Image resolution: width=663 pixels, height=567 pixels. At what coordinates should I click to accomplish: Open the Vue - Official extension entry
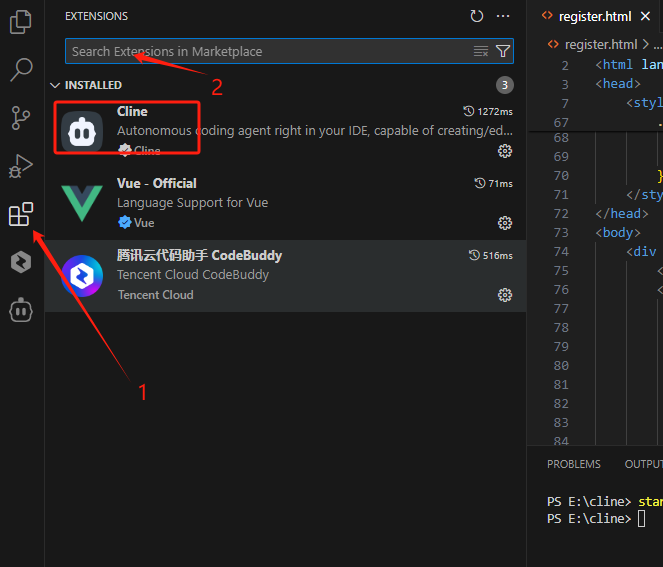coord(285,204)
